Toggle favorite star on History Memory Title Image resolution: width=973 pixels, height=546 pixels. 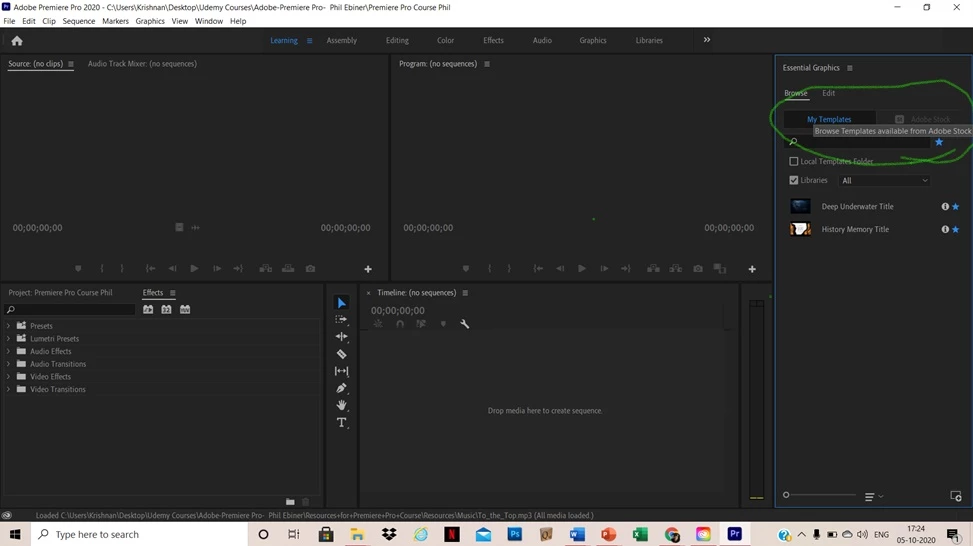pyautogui.click(x=956, y=230)
